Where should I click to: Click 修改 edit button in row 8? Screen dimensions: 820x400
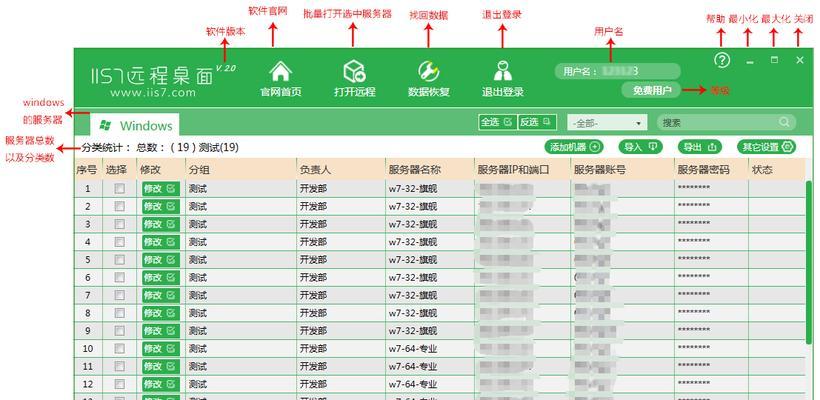pyautogui.click(x=161, y=313)
